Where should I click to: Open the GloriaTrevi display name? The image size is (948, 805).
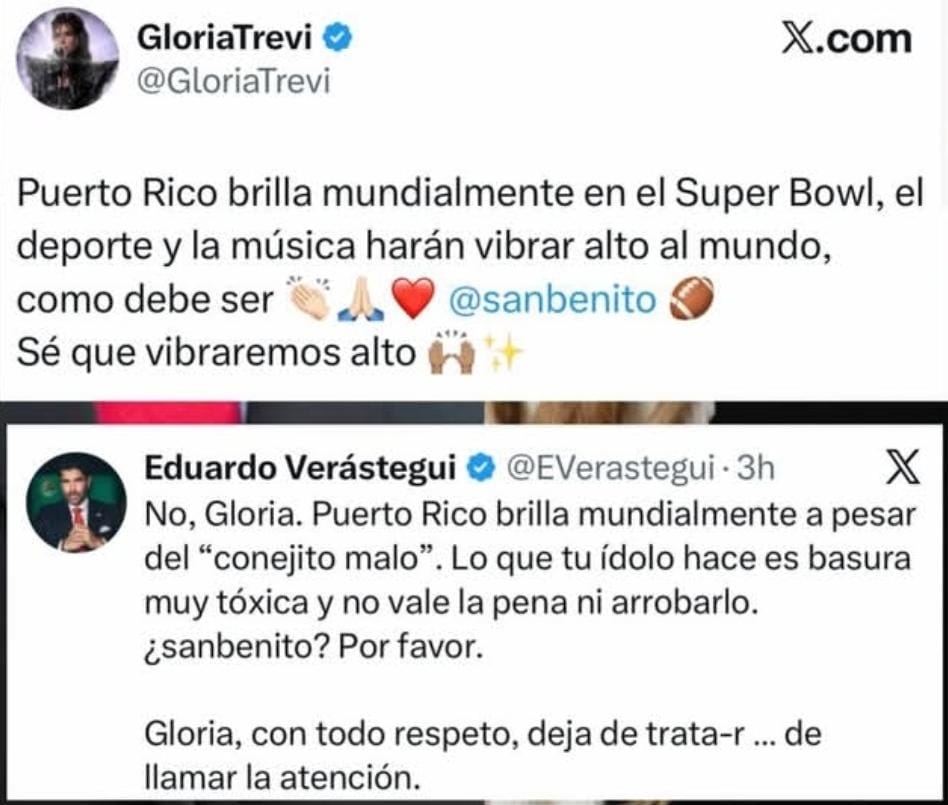(224, 37)
